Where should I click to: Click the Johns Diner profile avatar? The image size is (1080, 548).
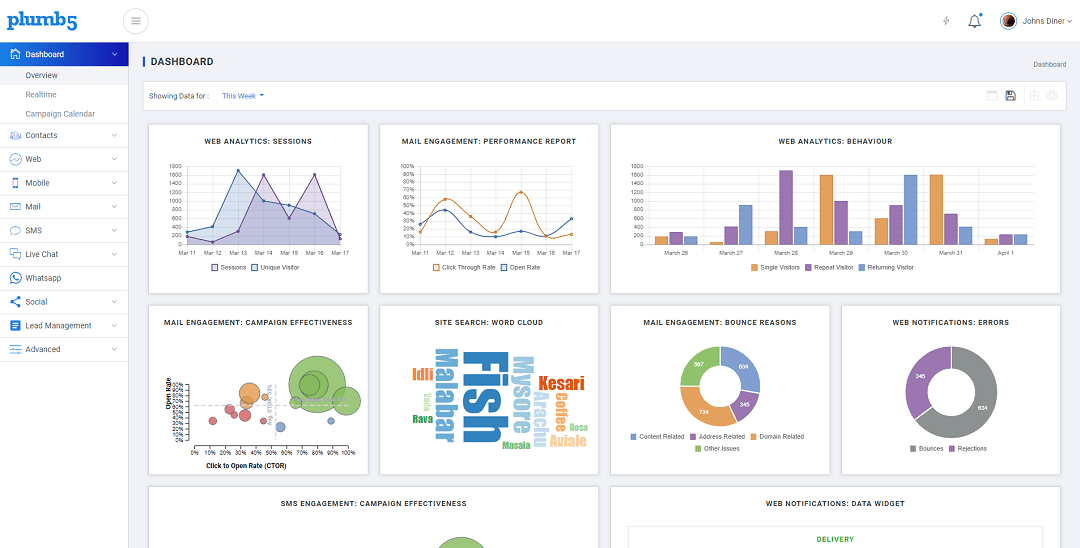coord(1008,21)
